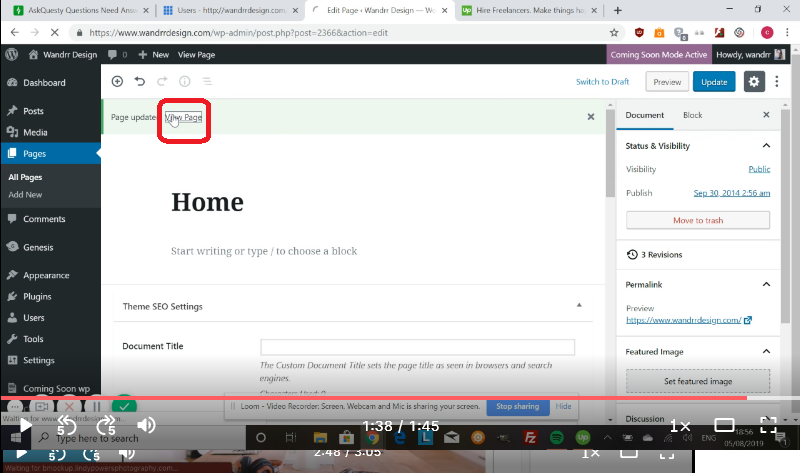800x473 pixels.
Task: Click the View Page link in notice
Action: [x=183, y=117]
